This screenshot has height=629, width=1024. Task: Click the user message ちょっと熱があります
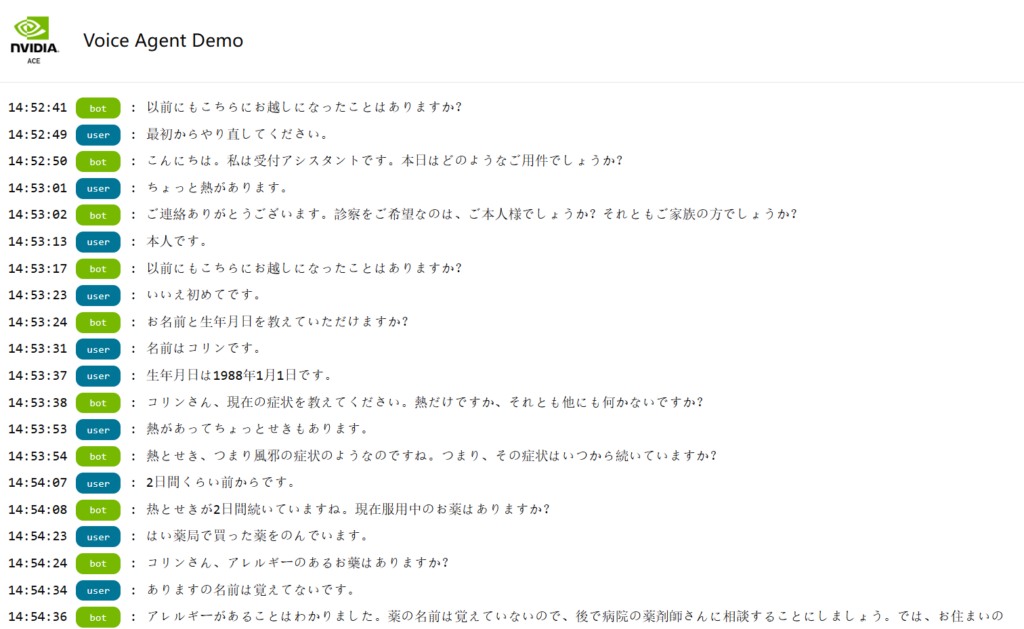pos(217,188)
